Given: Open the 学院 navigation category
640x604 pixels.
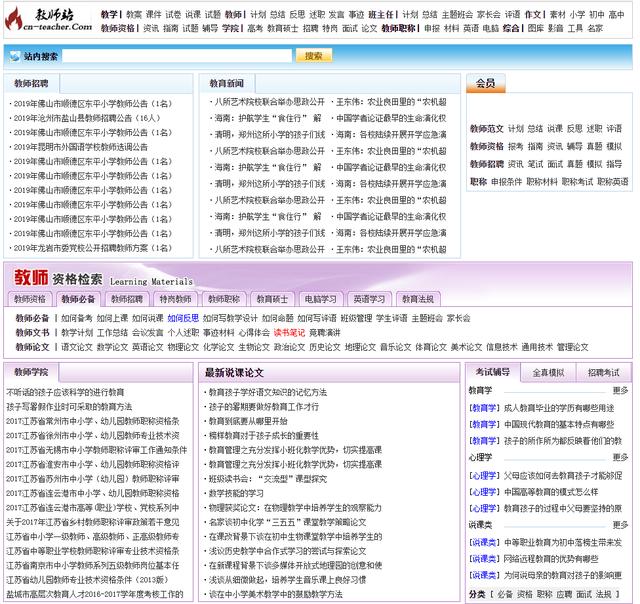Looking at the screenshot, I should 230,28.
